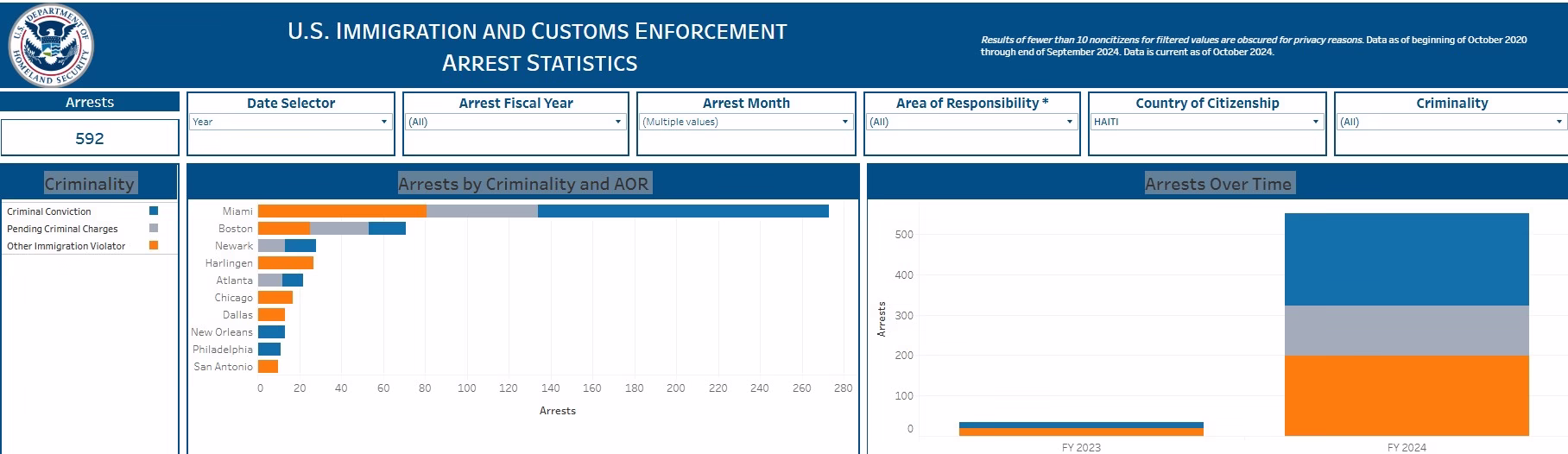Select the Other Immigration Violator orange swatch
The image size is (1568, 454).
coord(154,246)
